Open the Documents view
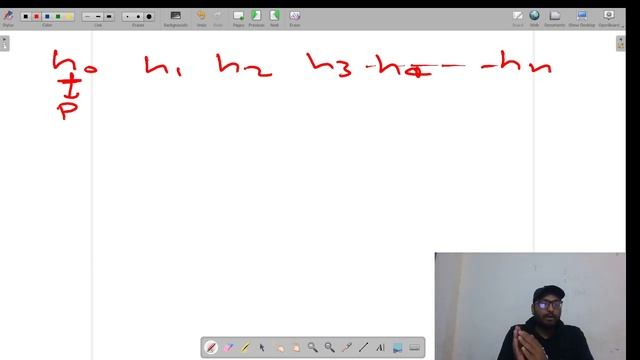The image size is (640, 360). click(x=555, y=18)
